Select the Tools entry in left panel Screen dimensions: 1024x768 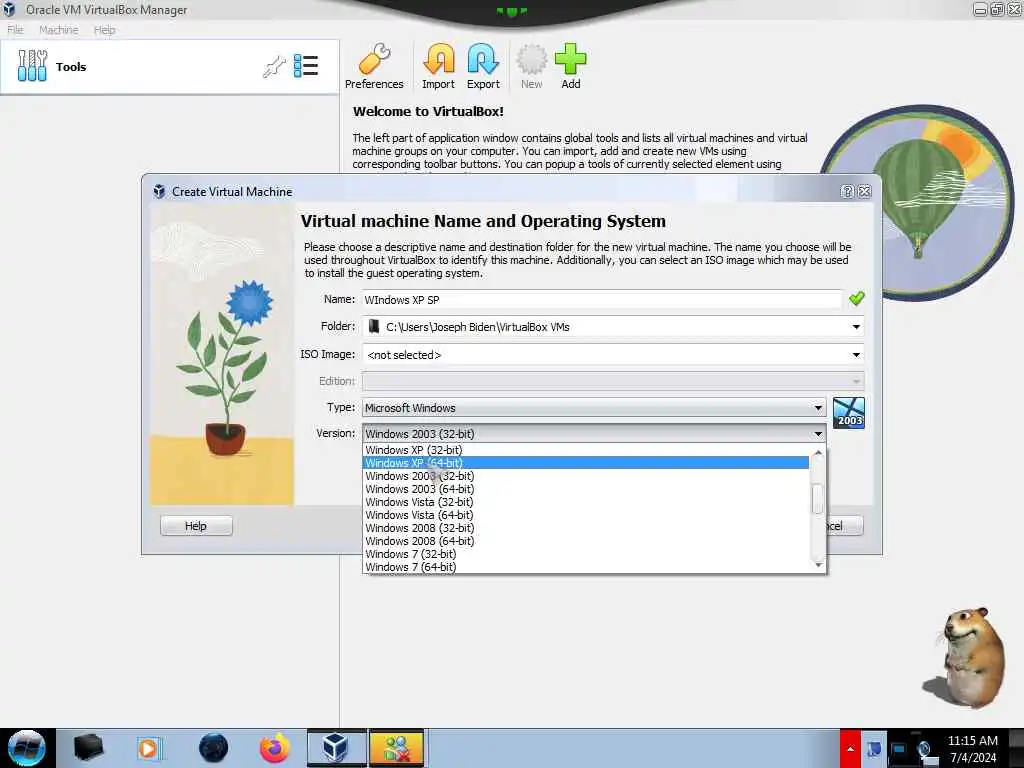click(x=170, y=67)
